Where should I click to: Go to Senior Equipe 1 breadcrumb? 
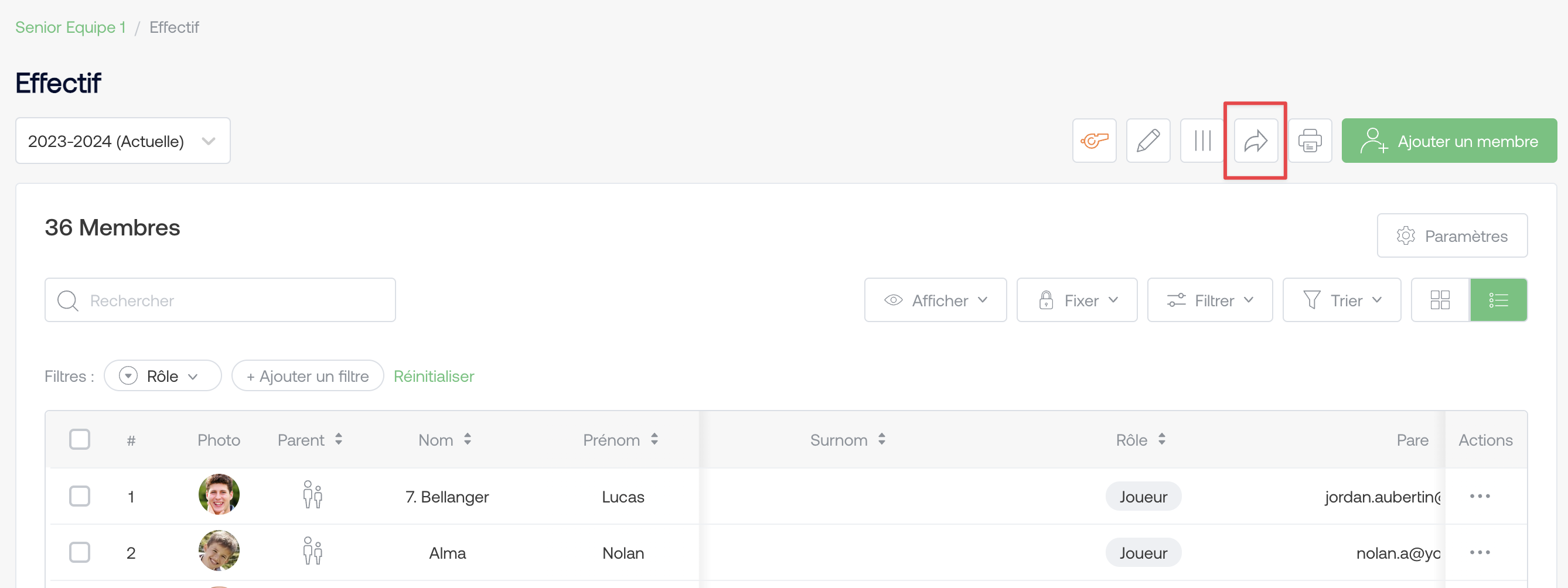click(x=71, y=28)
